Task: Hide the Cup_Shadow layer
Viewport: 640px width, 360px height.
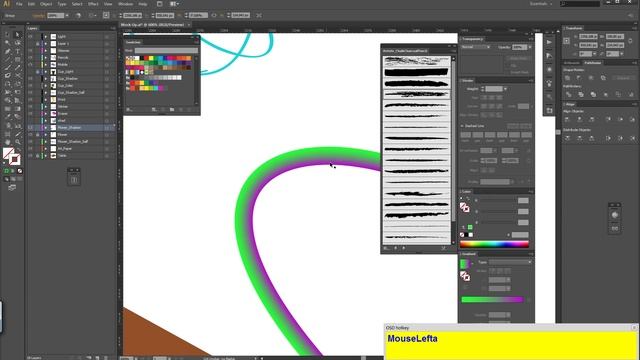Action: tap(31, 78)
